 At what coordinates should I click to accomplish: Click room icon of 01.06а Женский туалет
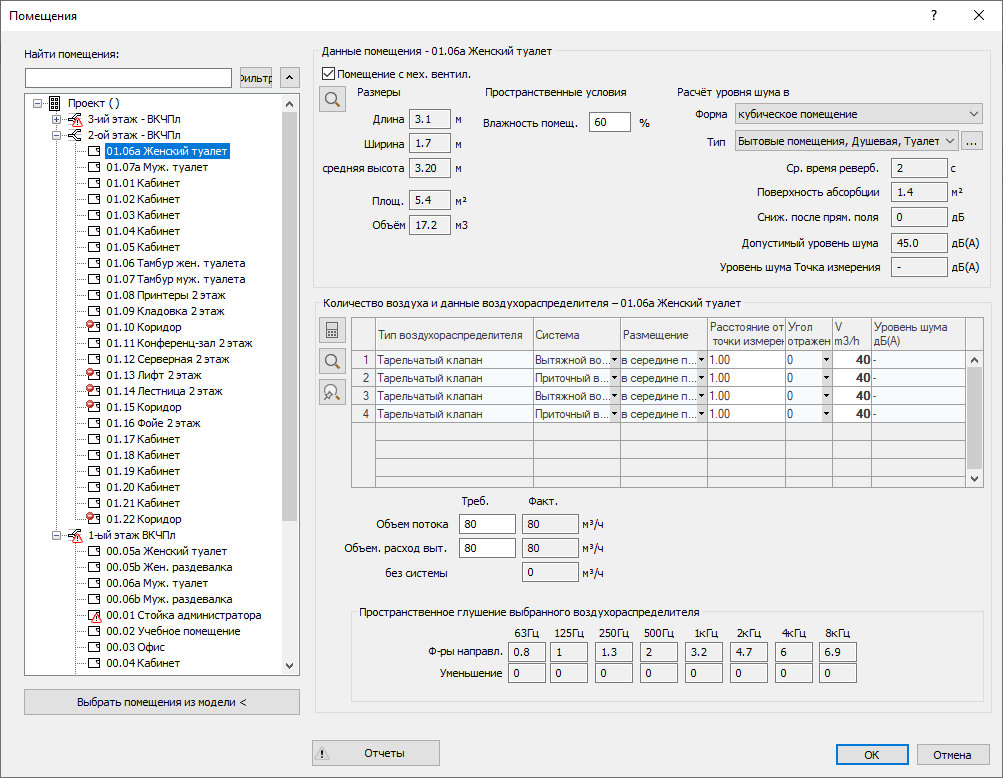click(x=94, y=151)
